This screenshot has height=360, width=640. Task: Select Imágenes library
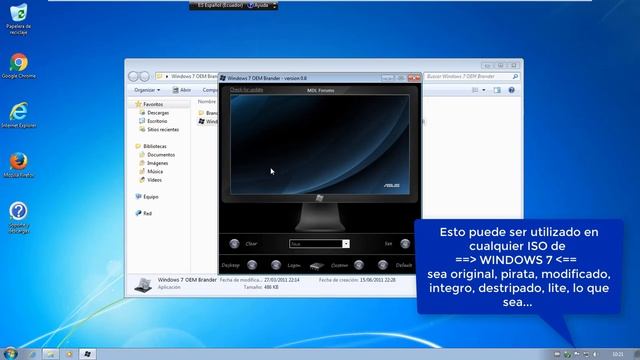coord(157,163)
